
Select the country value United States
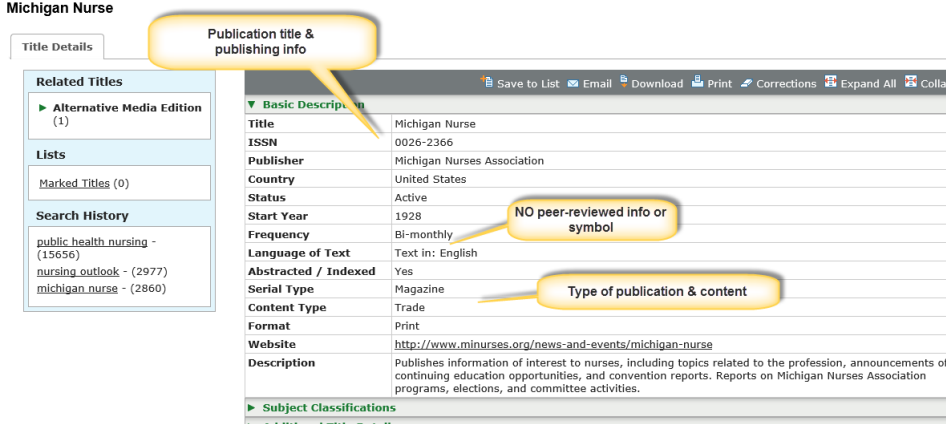pos(430,179)
